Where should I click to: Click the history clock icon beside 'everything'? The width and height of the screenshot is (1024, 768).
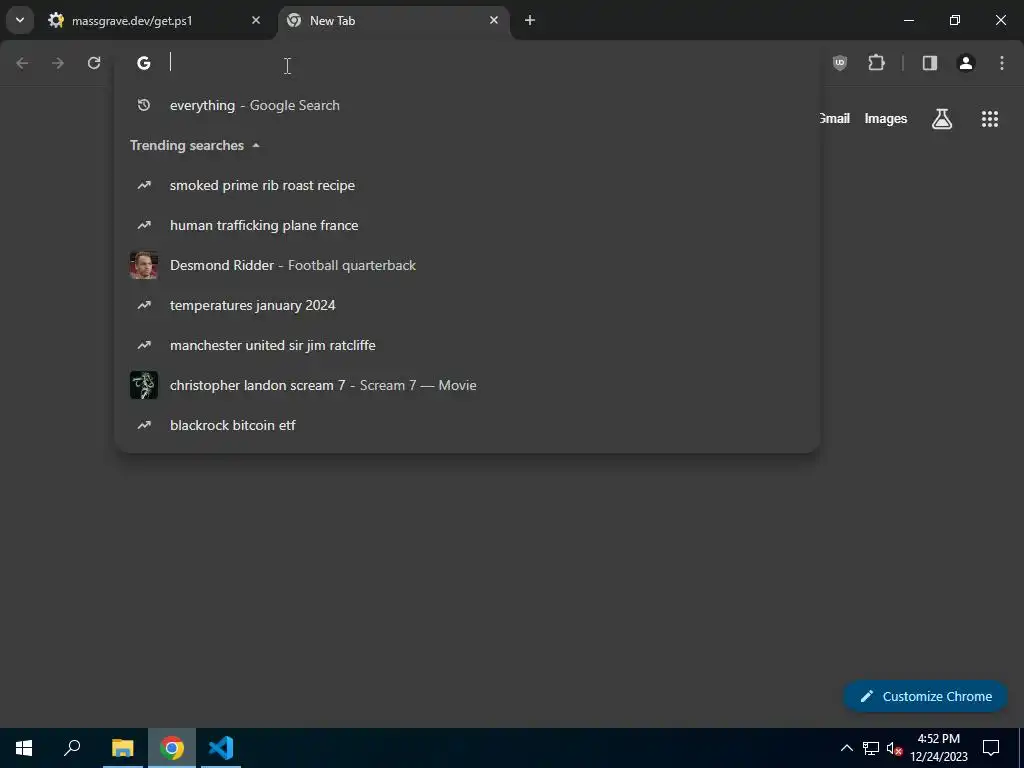coord(144,105)
